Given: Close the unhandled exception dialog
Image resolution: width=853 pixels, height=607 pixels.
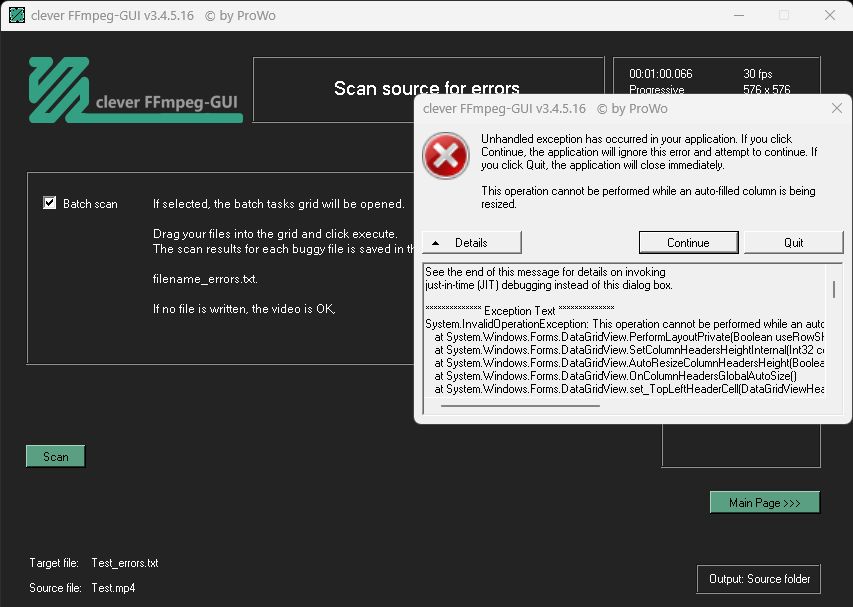Looking at the screenshot, I should (837, 108).
